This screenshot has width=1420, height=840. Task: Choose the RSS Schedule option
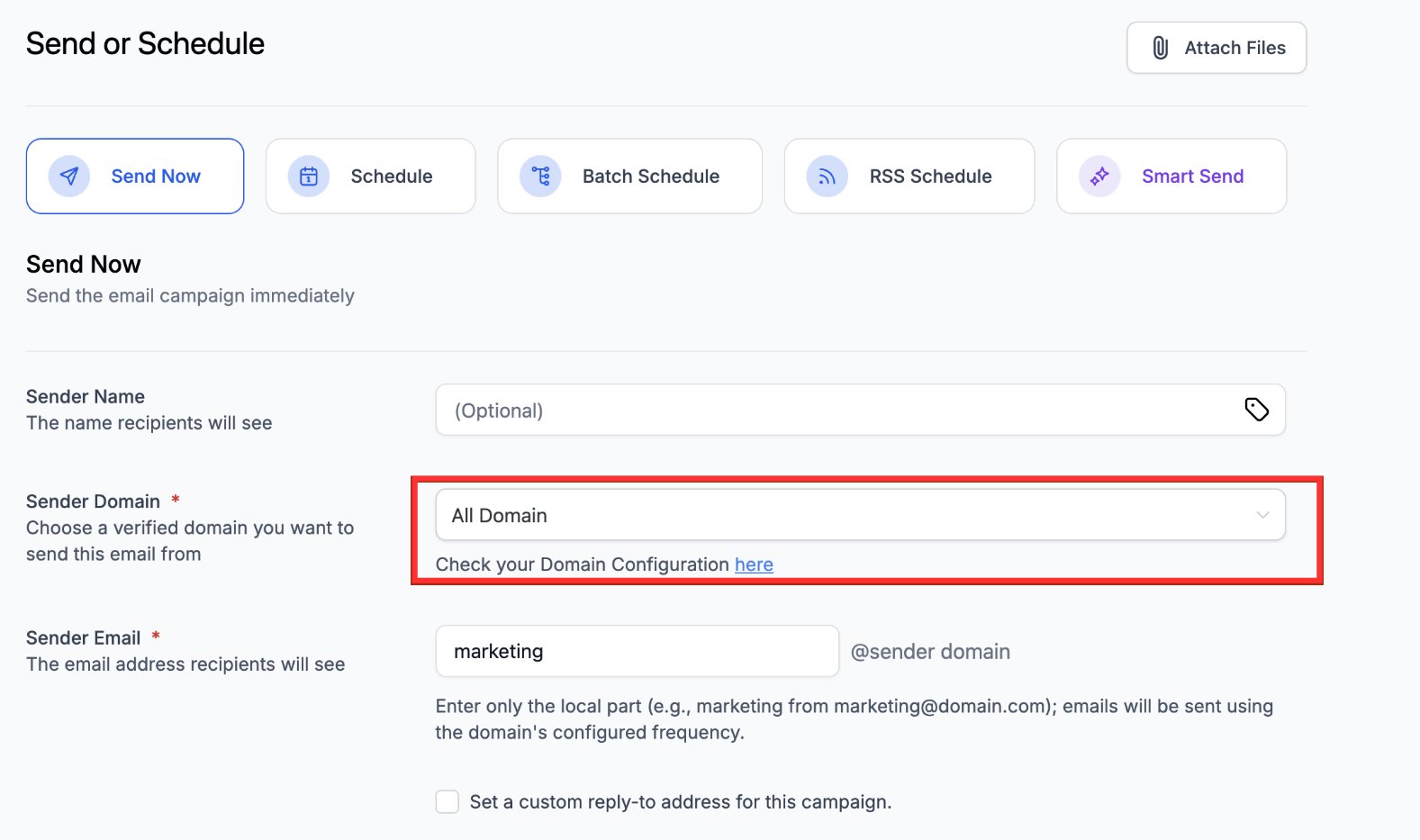click(x=930, y=176)
